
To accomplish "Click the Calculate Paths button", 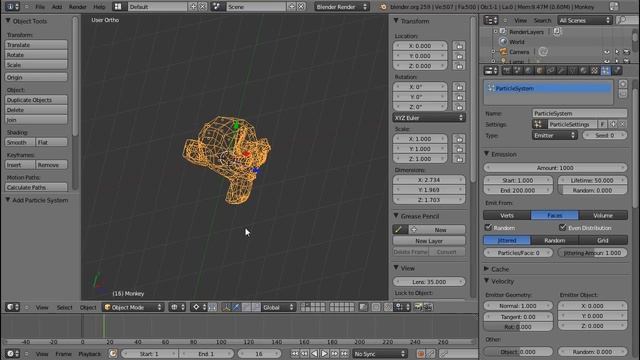I will [36, 187].
